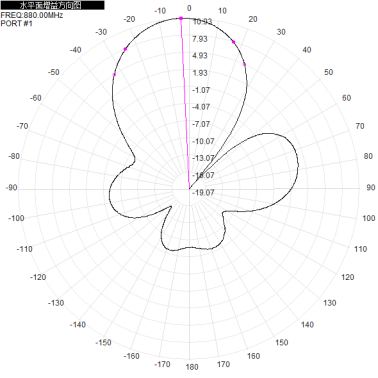The width and height of the screenshot is (378, 378).
Task: Click the 7.93 gain scale value
Action: (200, 39)
